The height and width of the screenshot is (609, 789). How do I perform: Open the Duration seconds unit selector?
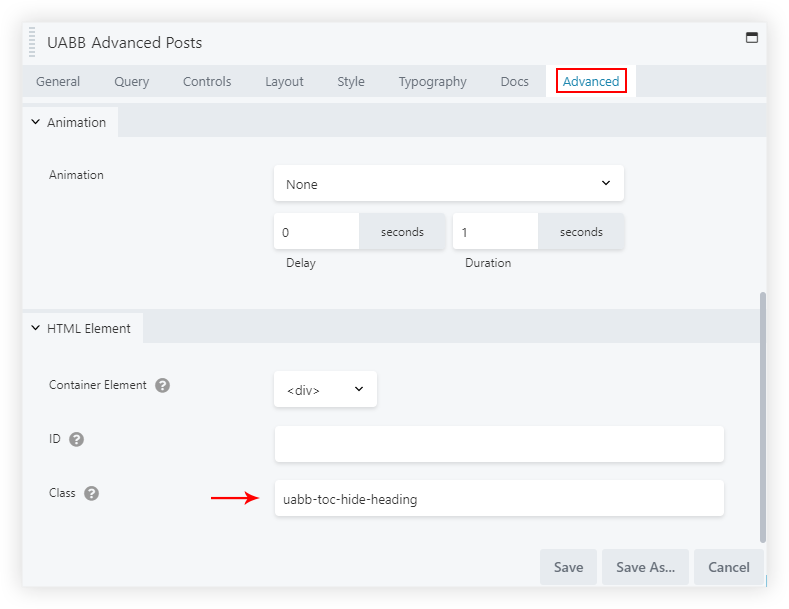point(581,232)
